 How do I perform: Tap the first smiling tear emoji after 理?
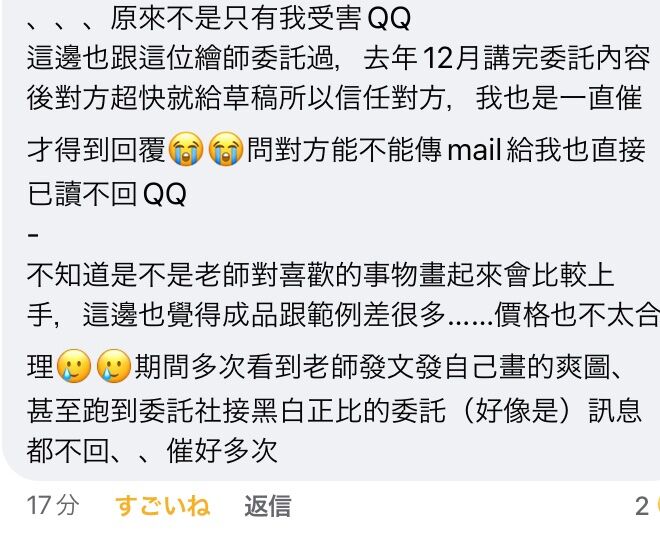coord(74,365)
